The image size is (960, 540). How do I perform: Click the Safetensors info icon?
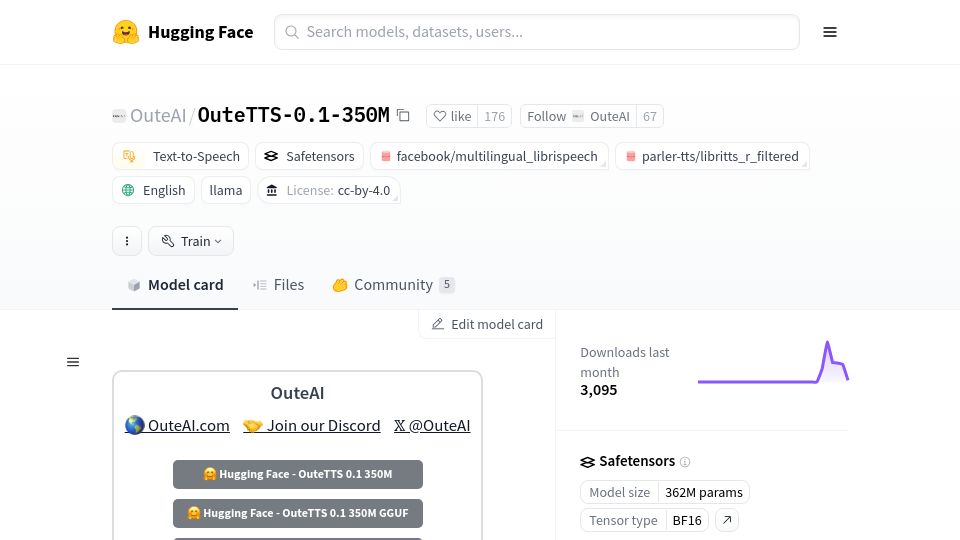tap(685, 462)
